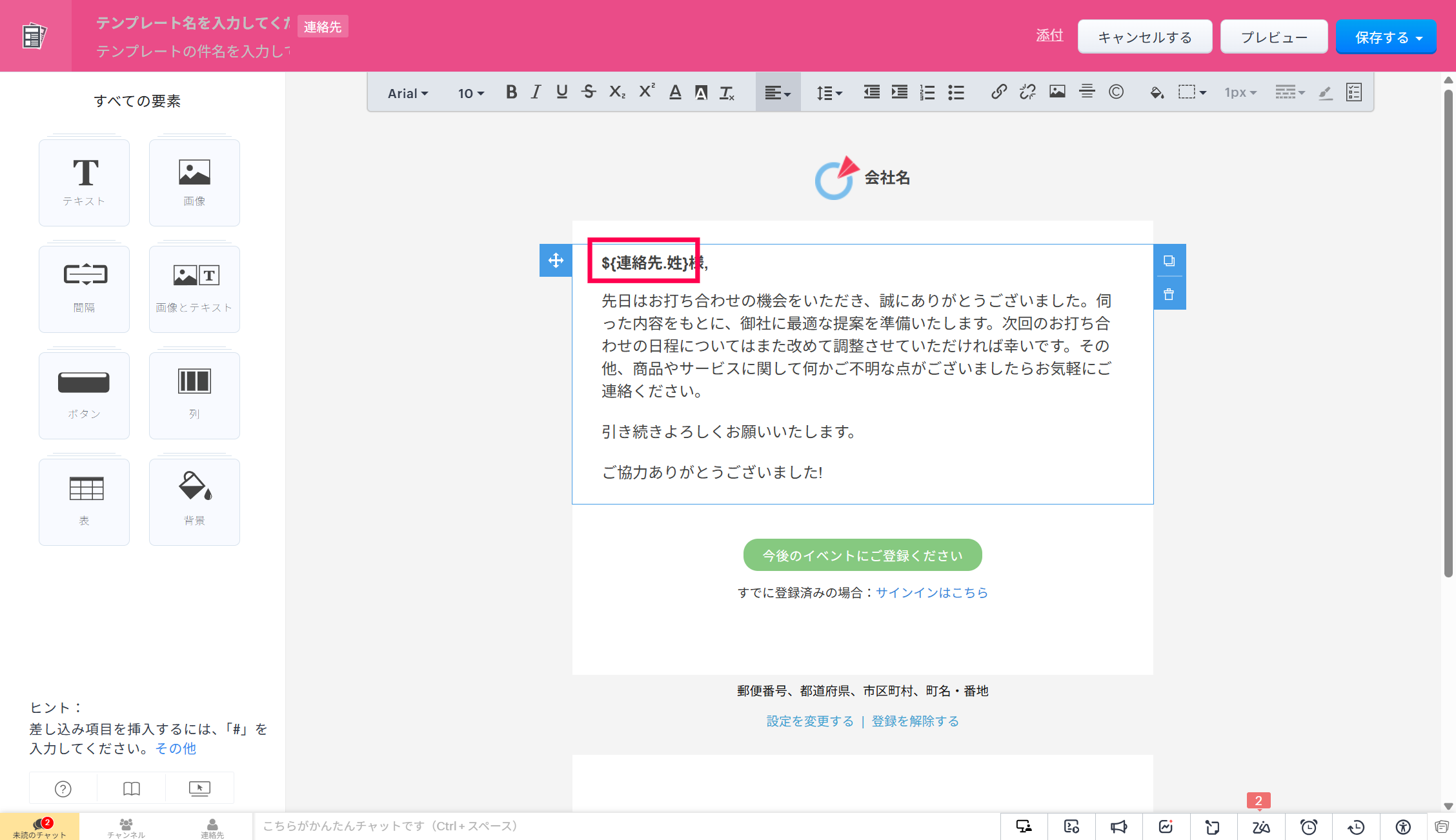Open the 保存する dropdown arrow
1456x840 pixels.
[1419, 38]
